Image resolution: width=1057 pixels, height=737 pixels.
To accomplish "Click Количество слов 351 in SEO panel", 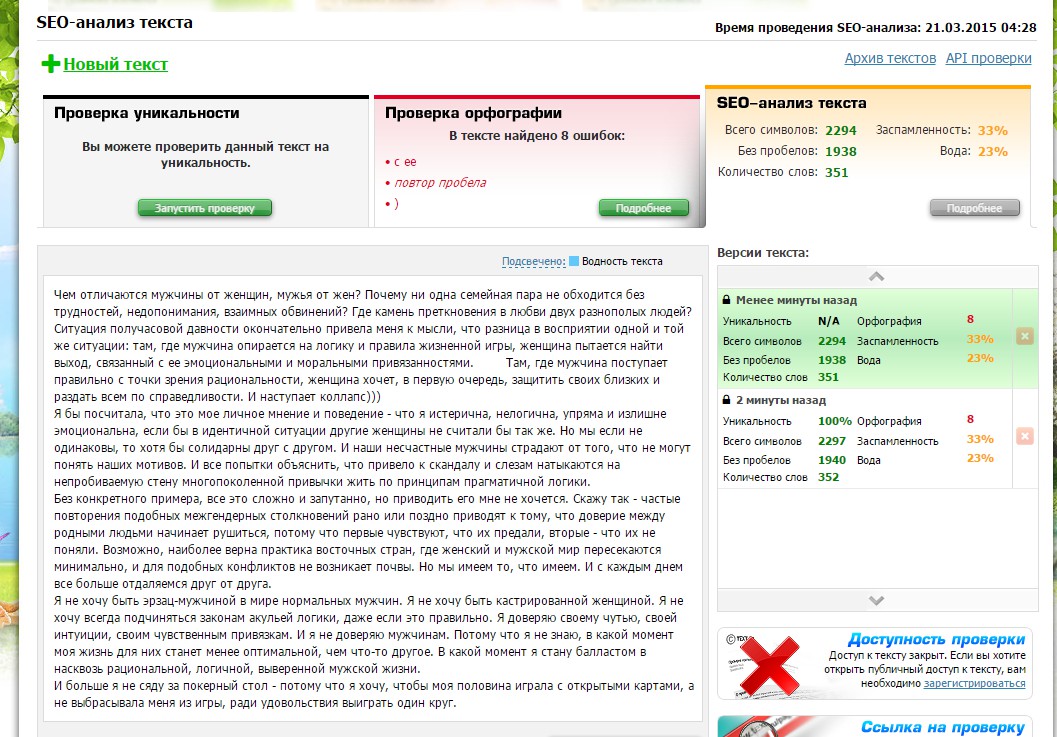I will pos(783,172).
